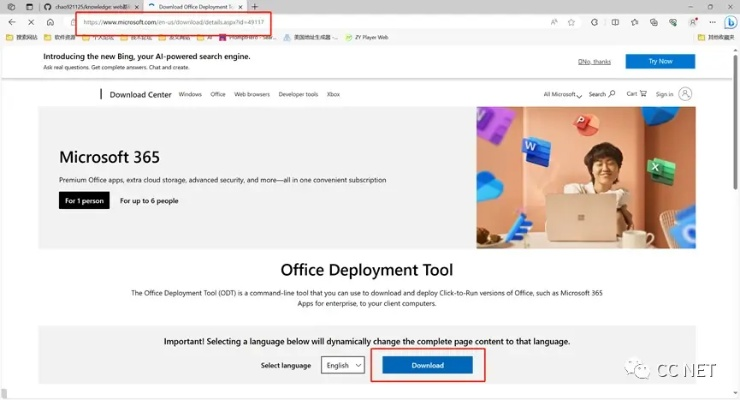The height and width of the screenshot is (400, 740).
Task: Open a new browser tab
Action: coord(254,7)
